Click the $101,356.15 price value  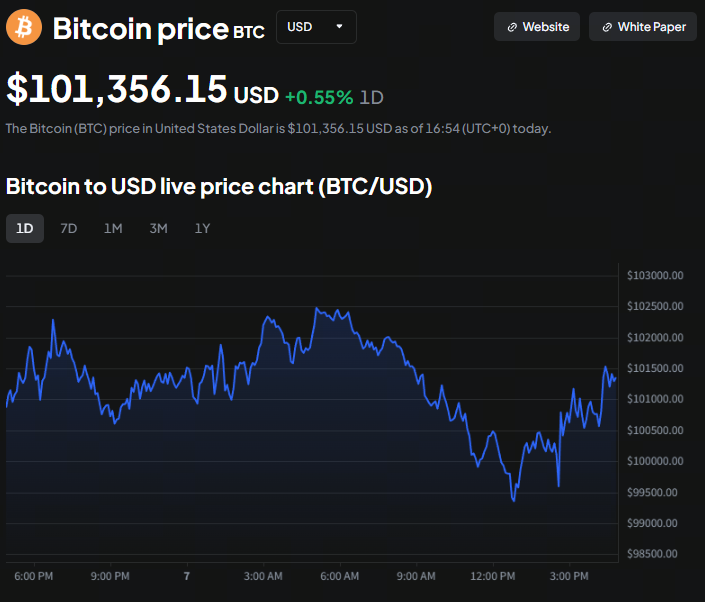click(116, 89)
